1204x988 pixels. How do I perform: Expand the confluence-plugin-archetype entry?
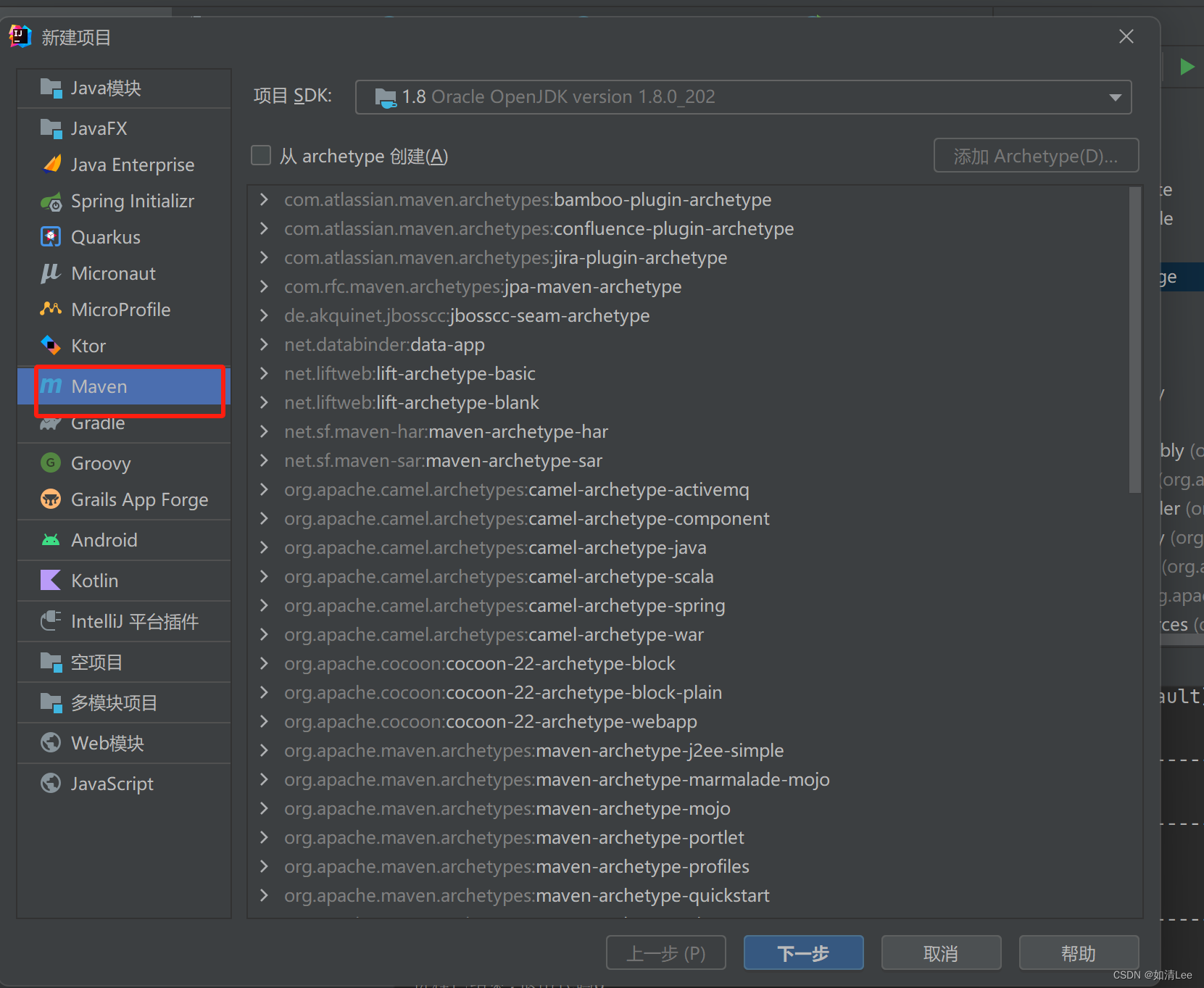point(265,228)
